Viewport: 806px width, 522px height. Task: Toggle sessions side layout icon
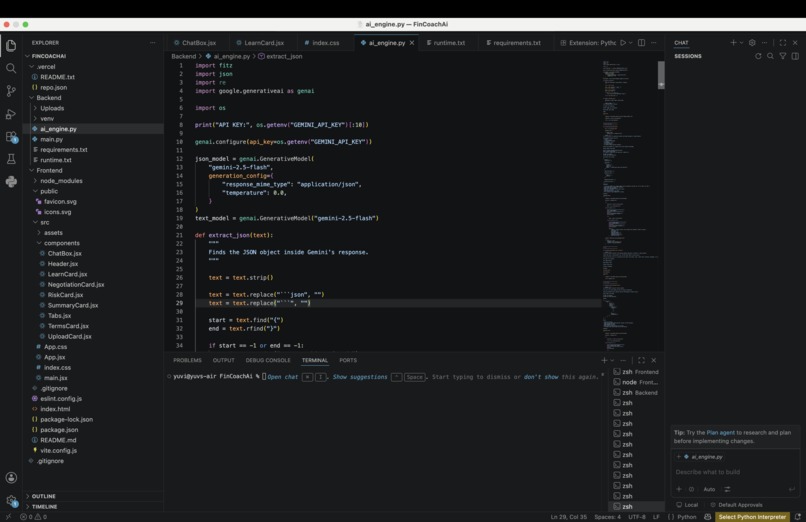pyautogui.click(x=795, y=56)
